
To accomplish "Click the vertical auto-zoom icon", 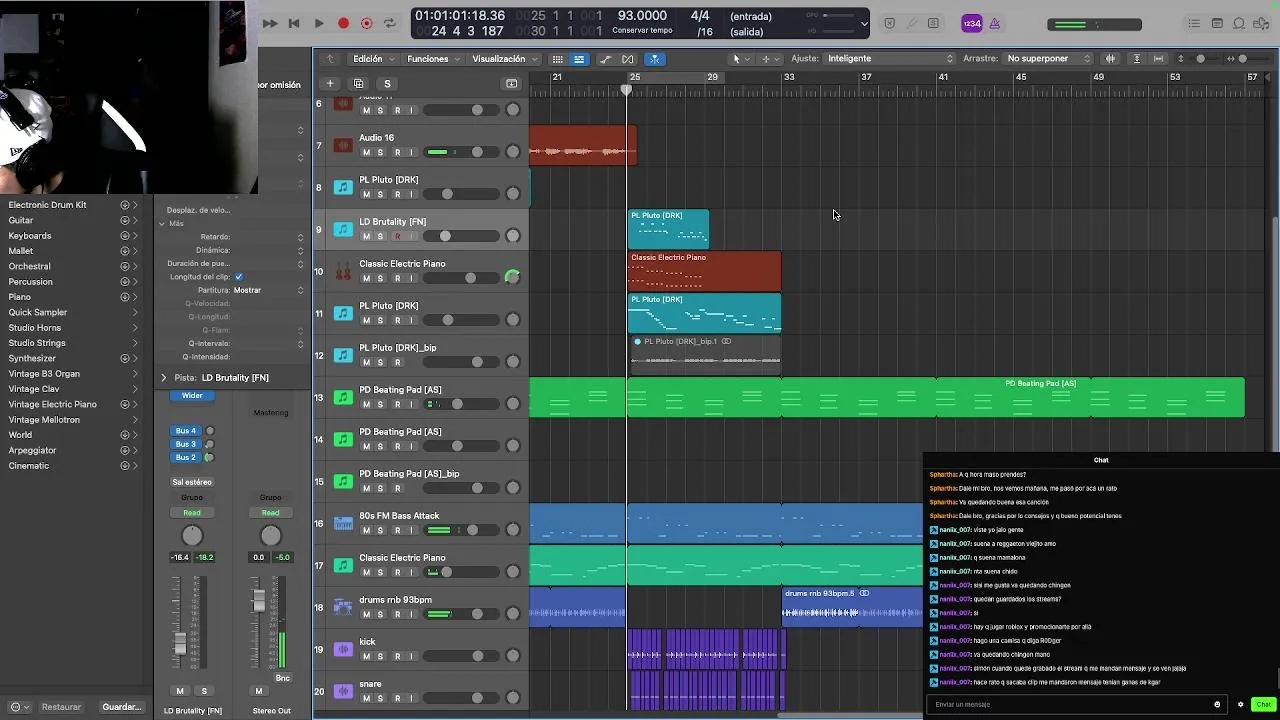I will click(x=1137, y=59).
